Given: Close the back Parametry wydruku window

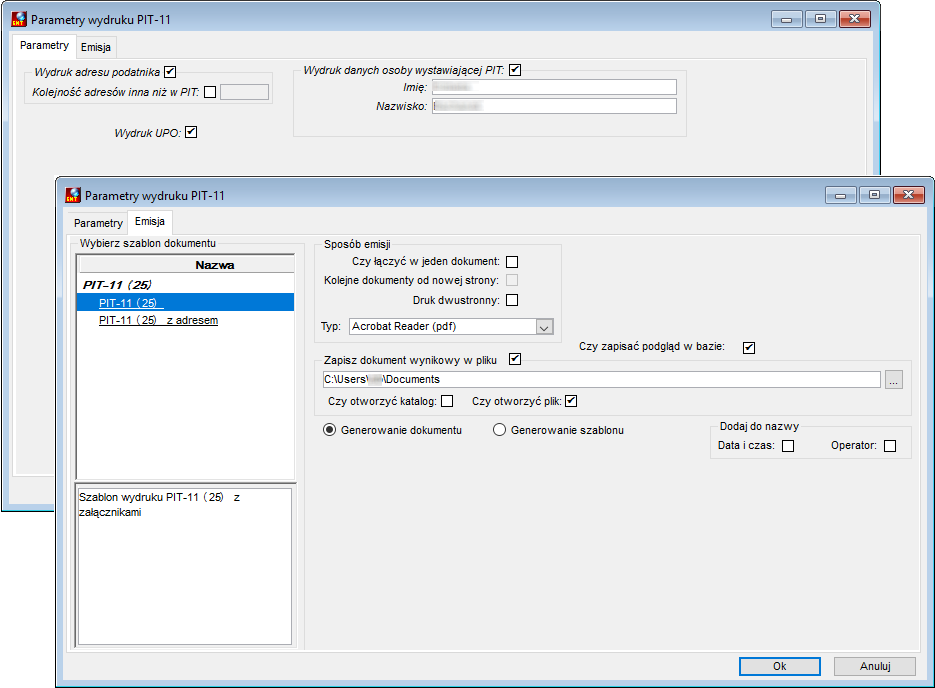Looking at the screenshot, I should pos(854,19).
